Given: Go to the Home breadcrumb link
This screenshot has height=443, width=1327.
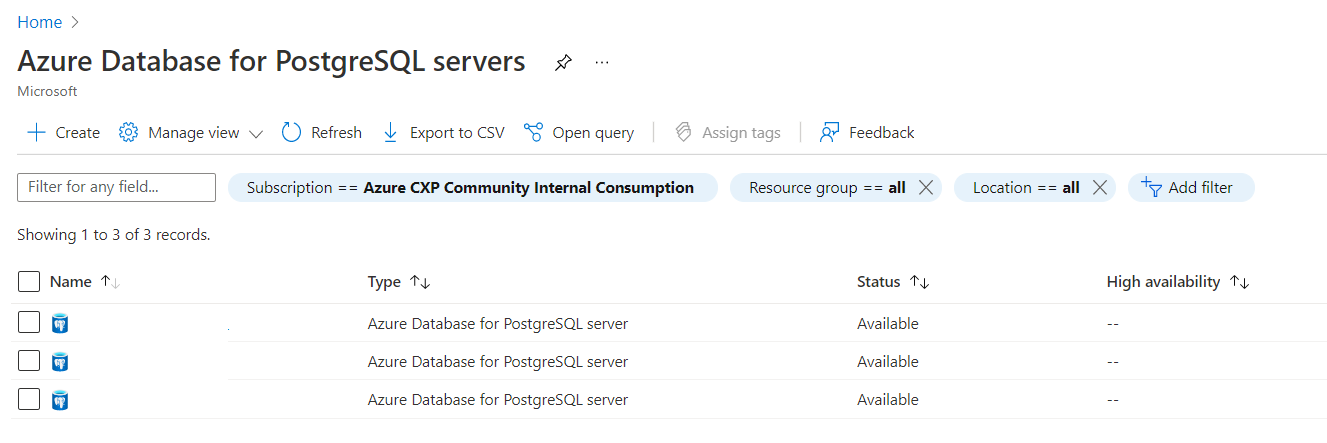Looking at the screenshot, I should [39, 22].
